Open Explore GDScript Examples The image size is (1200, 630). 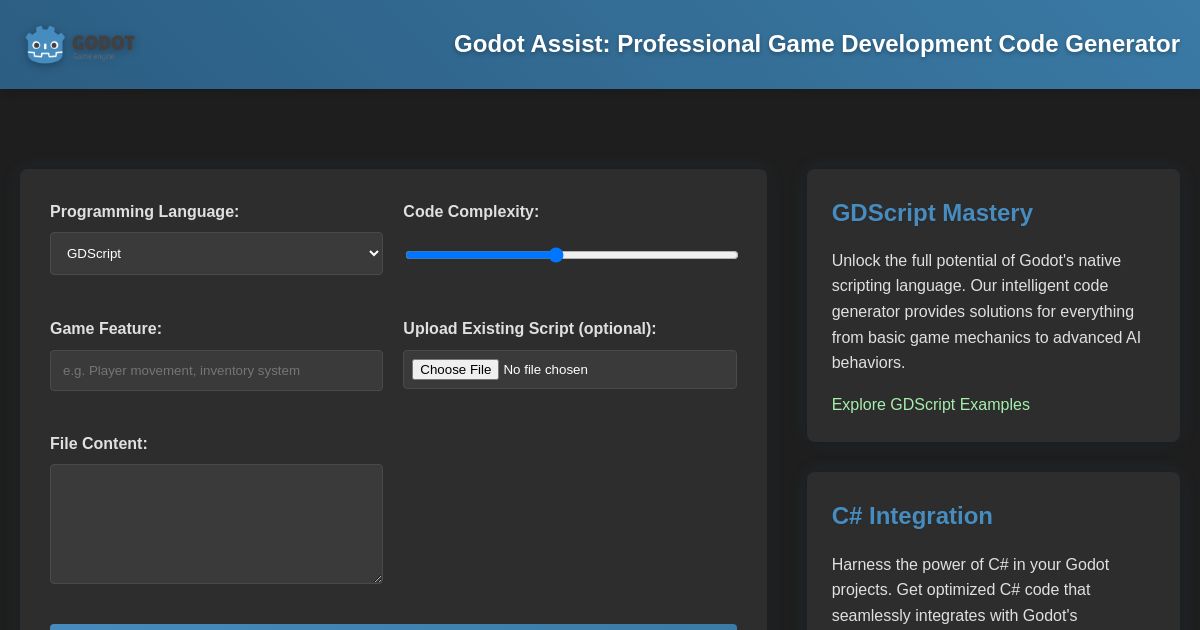(930, 405)
